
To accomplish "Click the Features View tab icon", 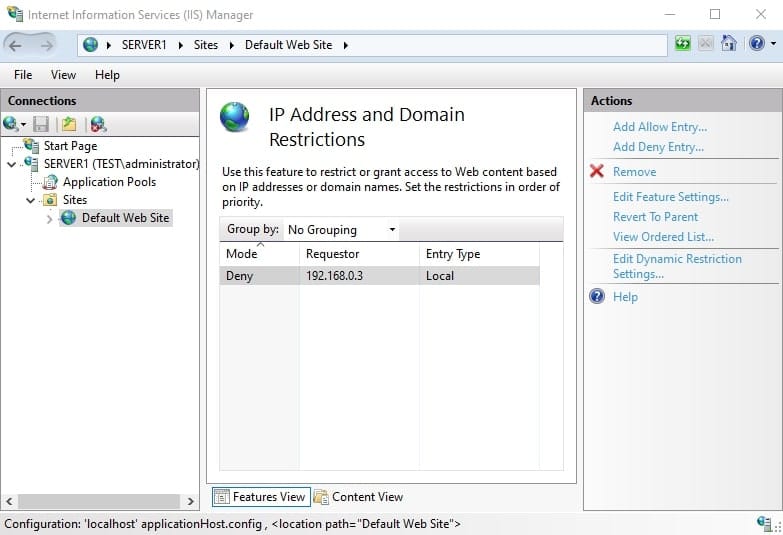I will tap(222, 497).
